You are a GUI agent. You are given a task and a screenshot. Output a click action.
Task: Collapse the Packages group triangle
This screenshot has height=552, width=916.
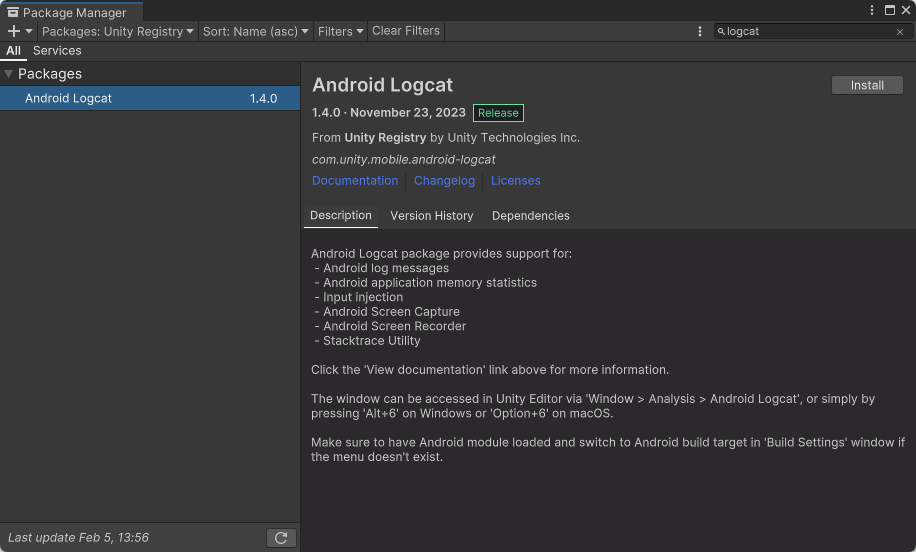8,74
